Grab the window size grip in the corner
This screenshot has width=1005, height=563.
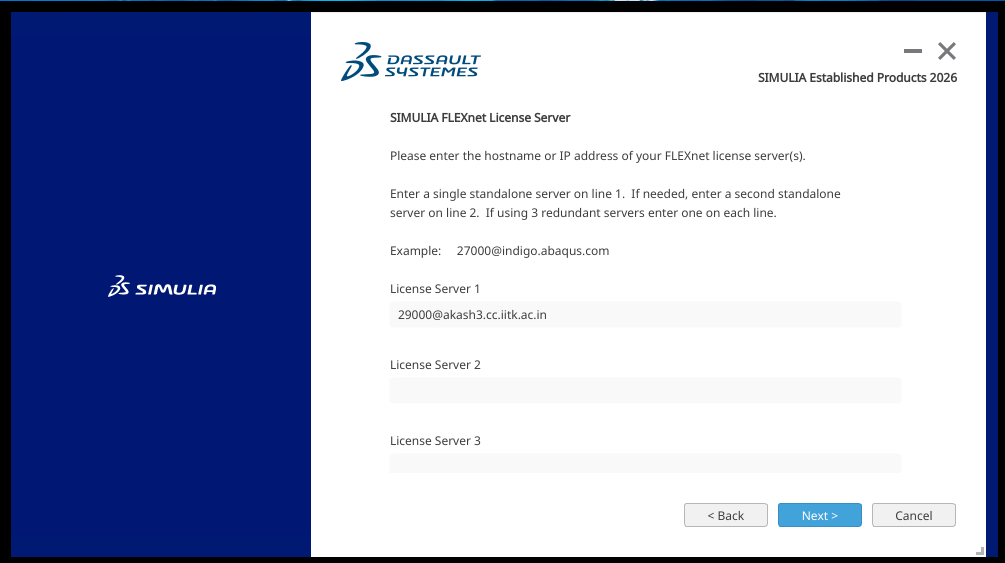[x=979, y=551]
